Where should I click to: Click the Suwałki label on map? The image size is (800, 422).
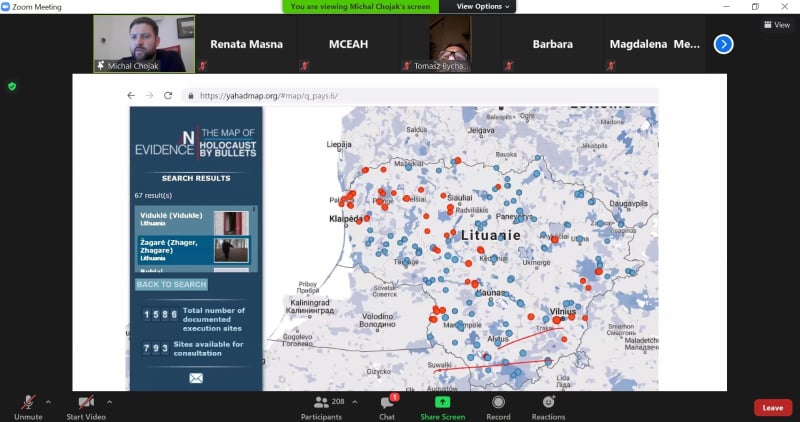(439, 365)
